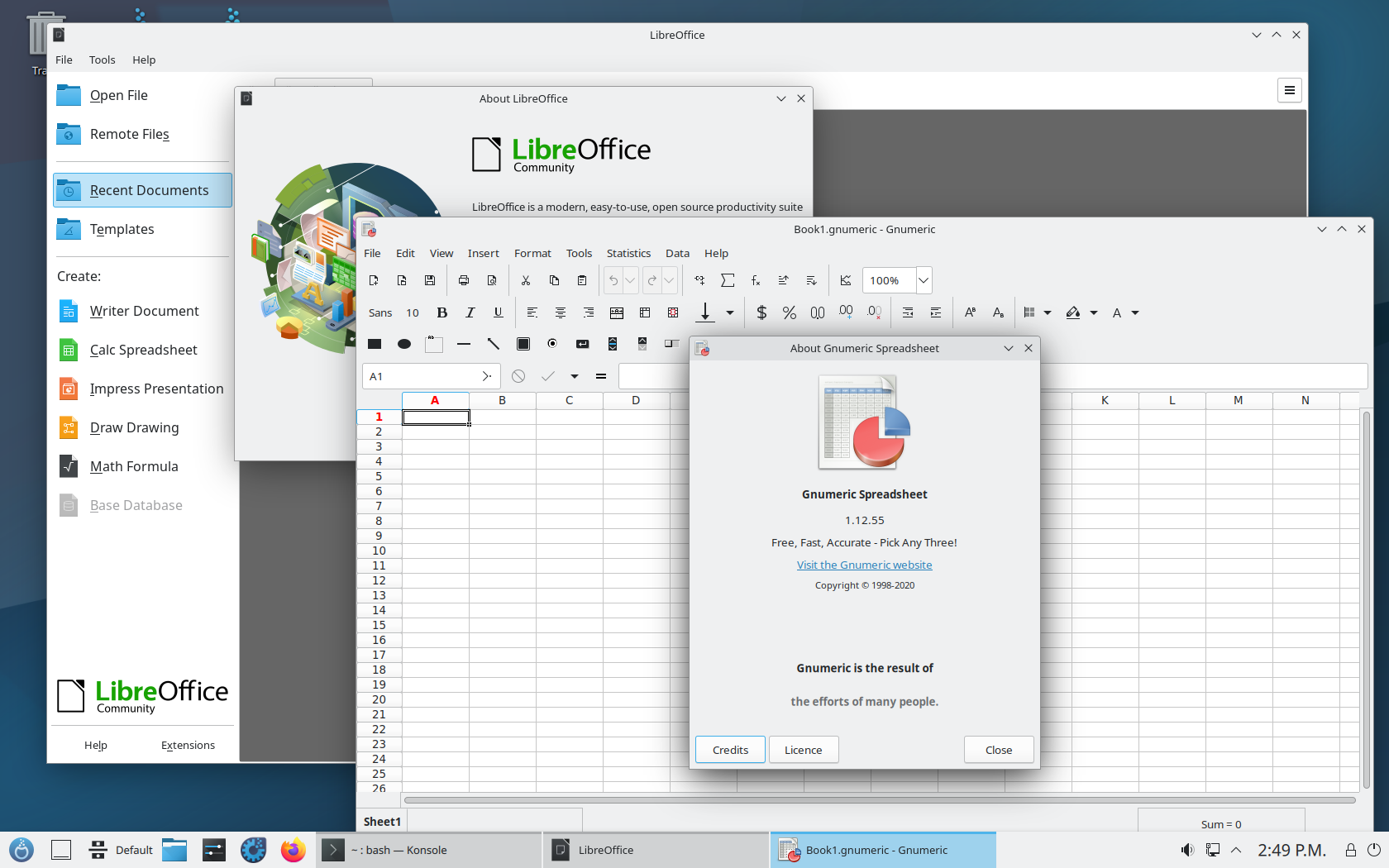This screenshot has height=868, width=1389.
Task: Click the insert chart icon in Gnumeric
Action: click(x=846, y=280)
